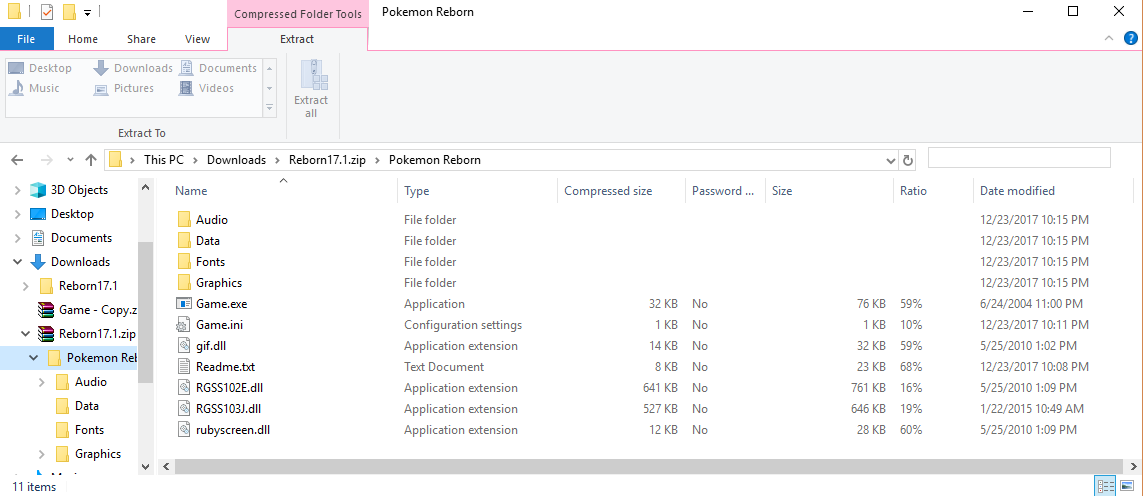This screenshot has width=1143, height=496.
Task: Click the search box field
Action: (x=1018, y=158)
